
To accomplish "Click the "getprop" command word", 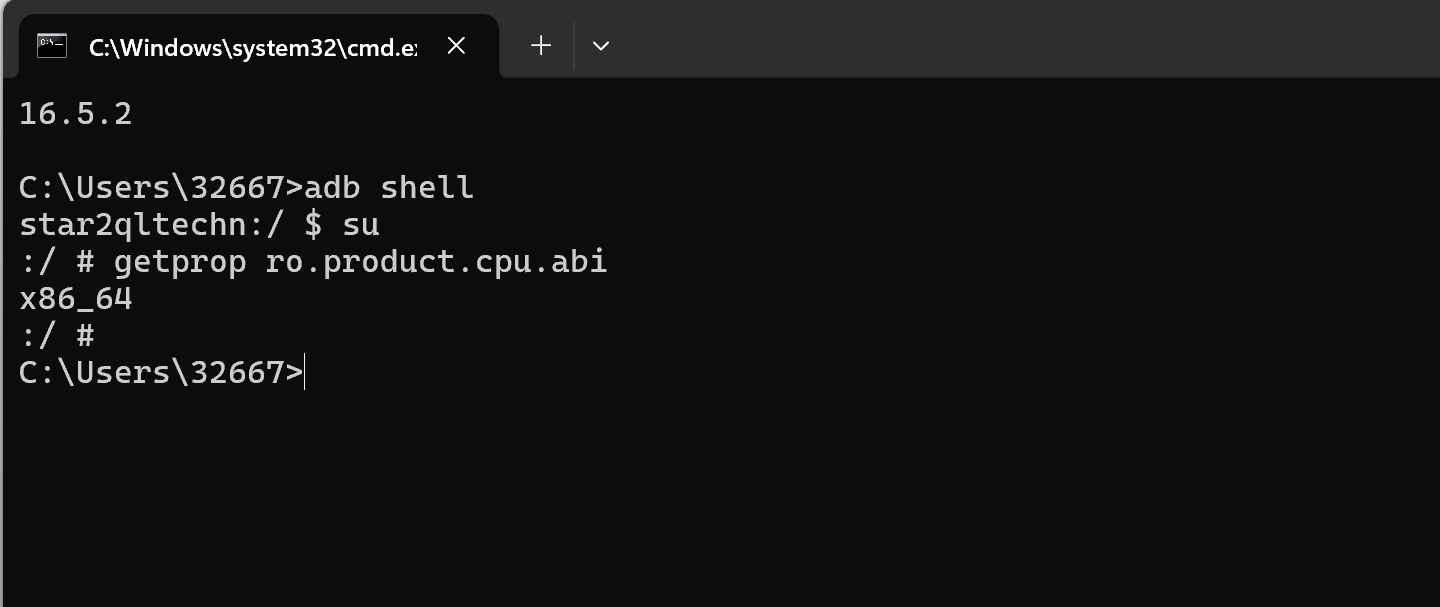I will (x=180, y=262).
